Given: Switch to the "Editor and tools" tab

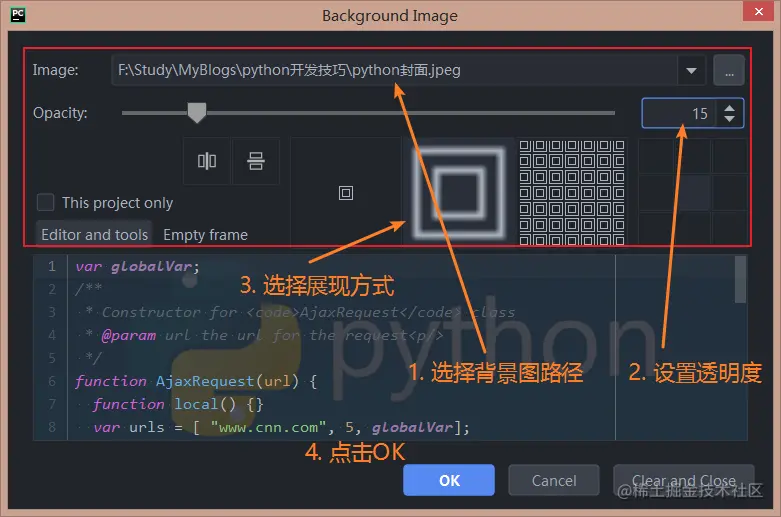Looking at the screenshot, I should coord(94,234).
